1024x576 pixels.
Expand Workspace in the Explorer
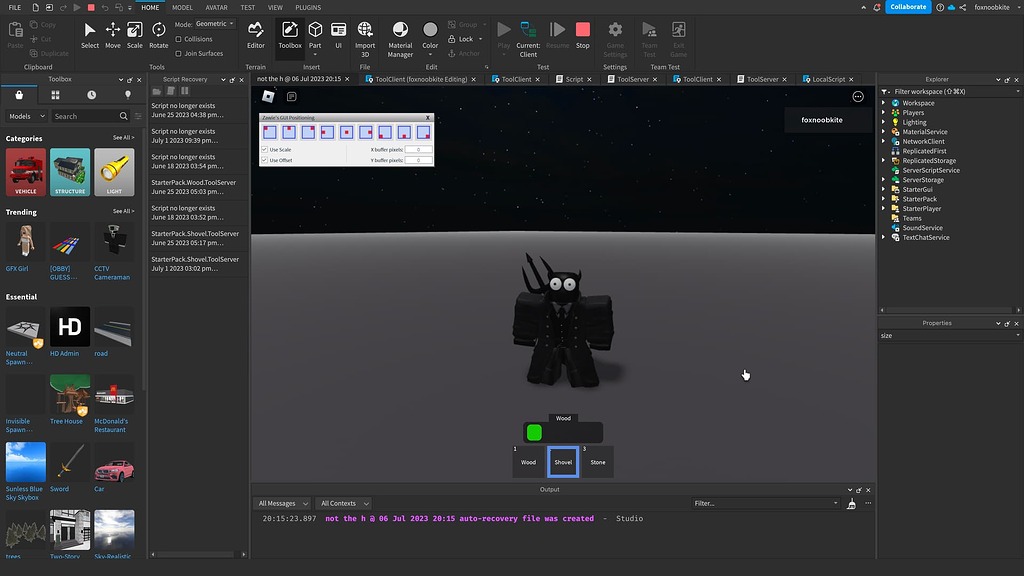pyautogui.click(x=883, y=102)
